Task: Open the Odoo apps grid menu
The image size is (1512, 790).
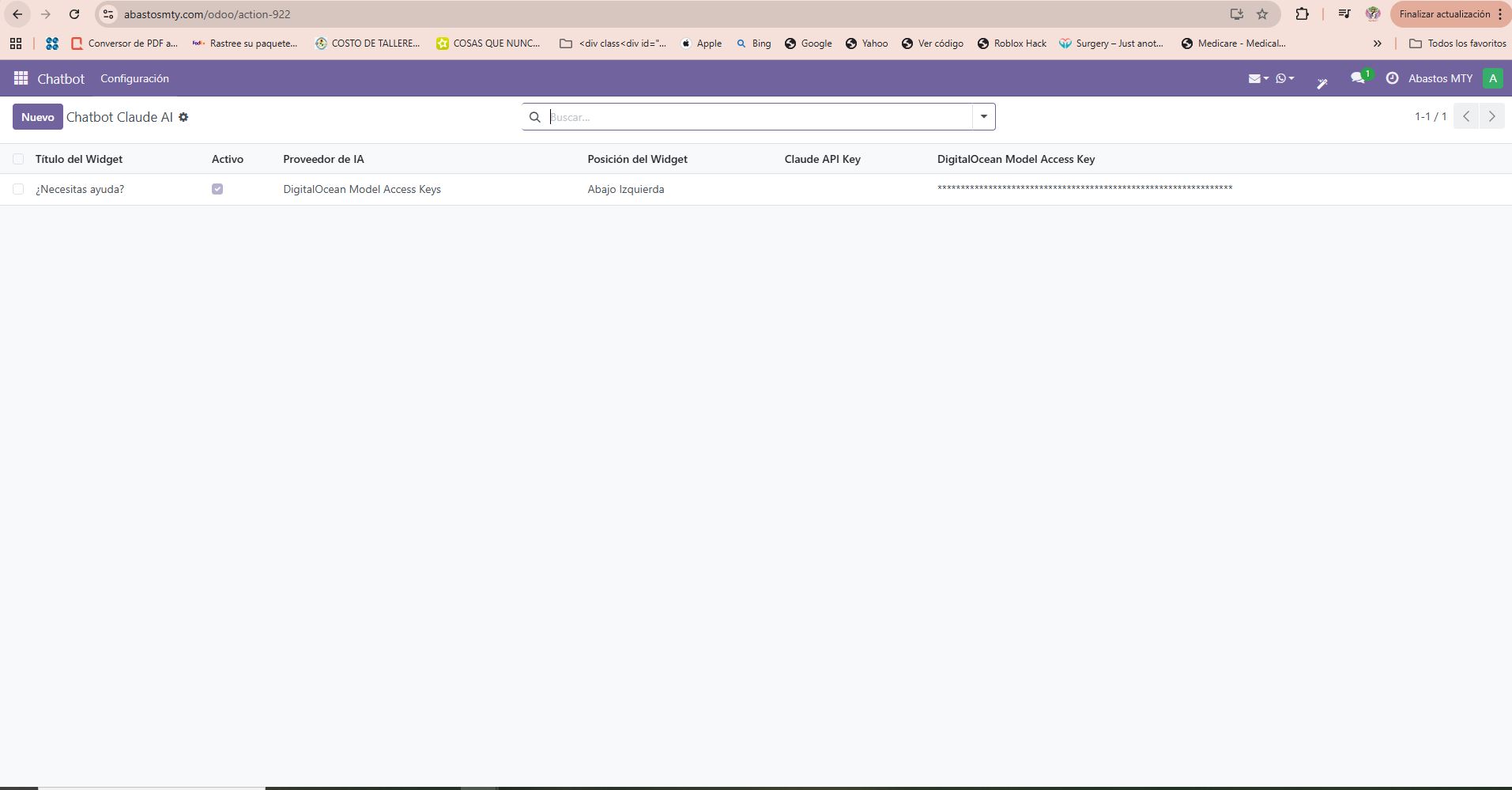Action: (21, 78)
